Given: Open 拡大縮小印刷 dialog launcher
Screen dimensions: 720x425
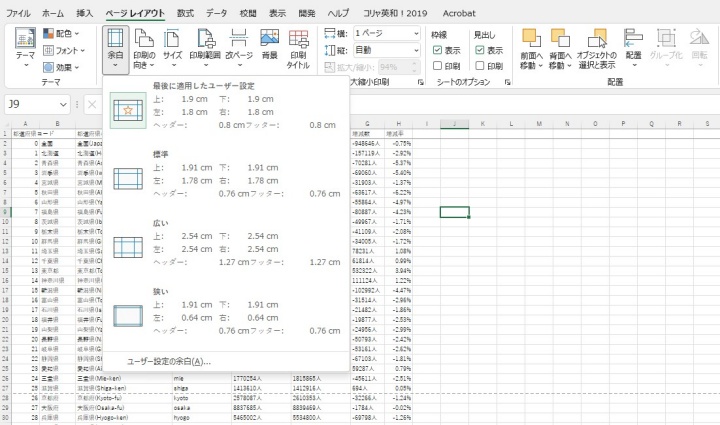Looking at the screenshot, I should coord(420,82).
